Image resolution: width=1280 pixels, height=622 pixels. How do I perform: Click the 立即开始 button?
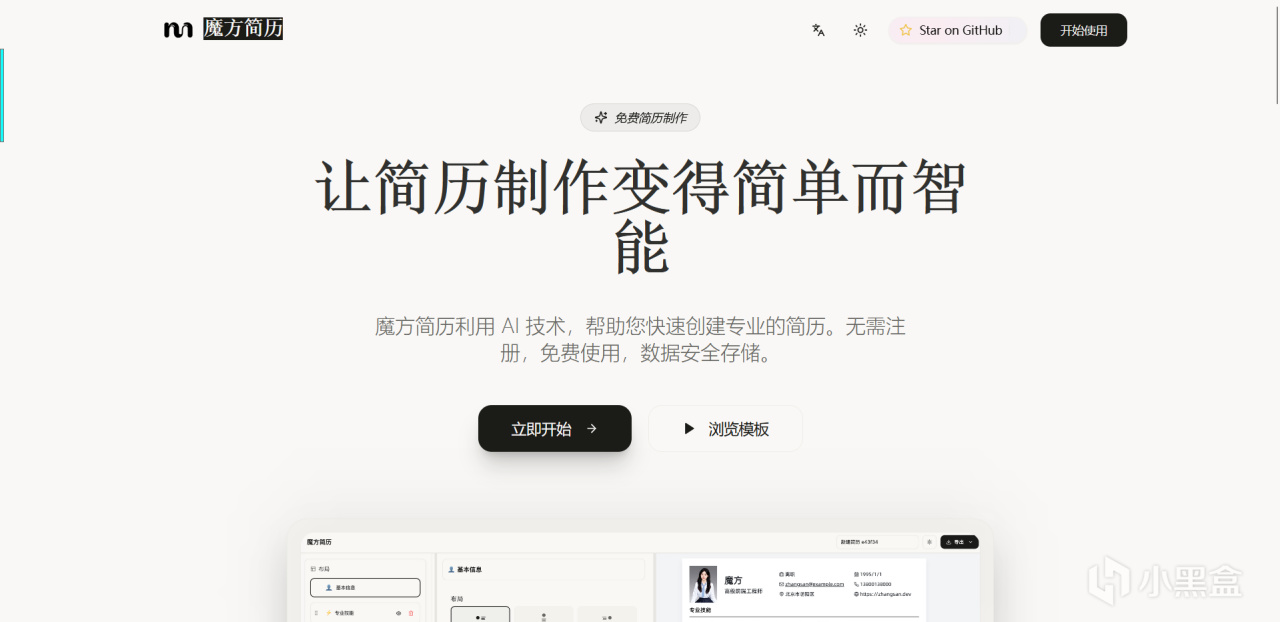tap(555, 428)
